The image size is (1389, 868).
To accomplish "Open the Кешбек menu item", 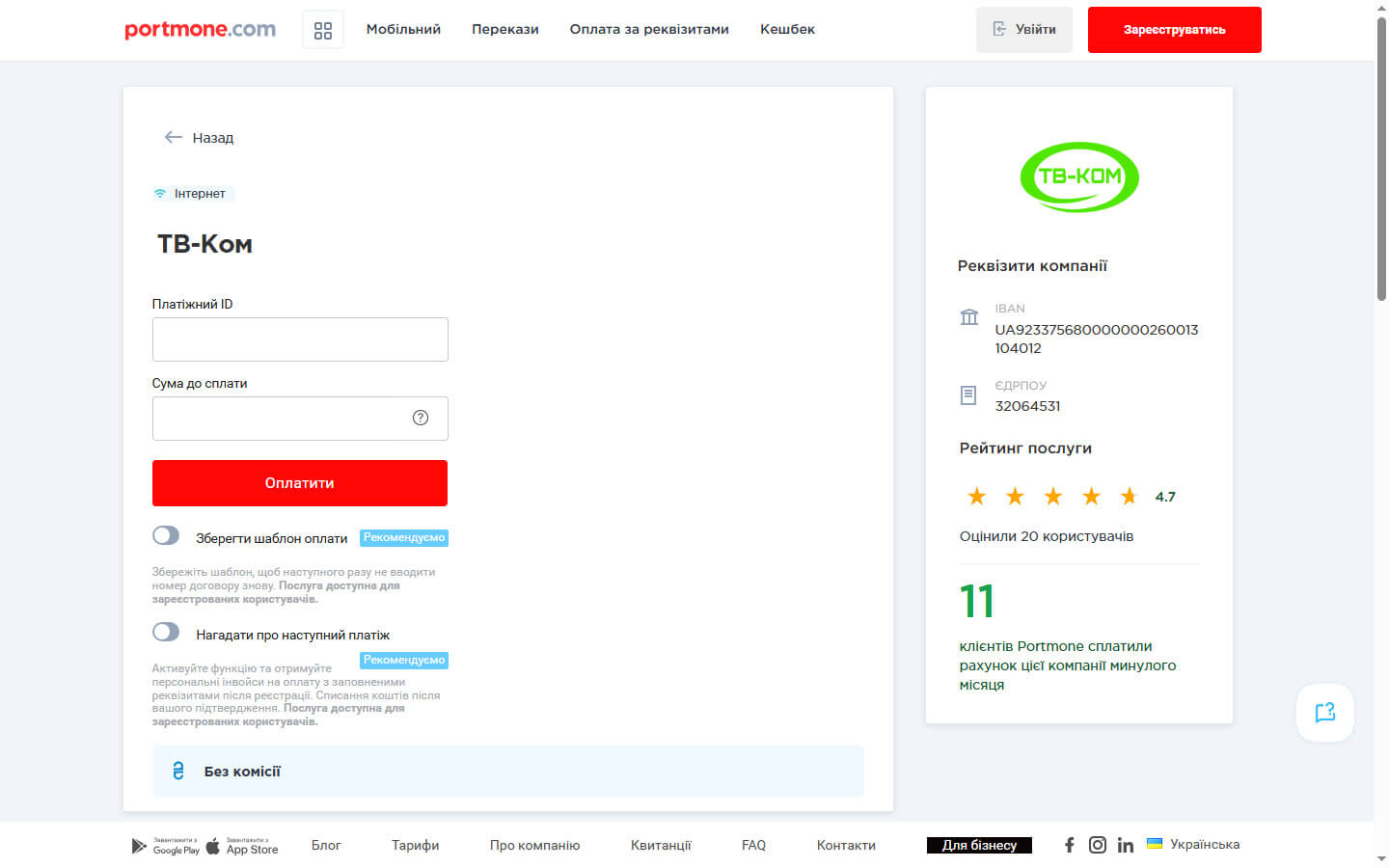I will pos(787,30).
